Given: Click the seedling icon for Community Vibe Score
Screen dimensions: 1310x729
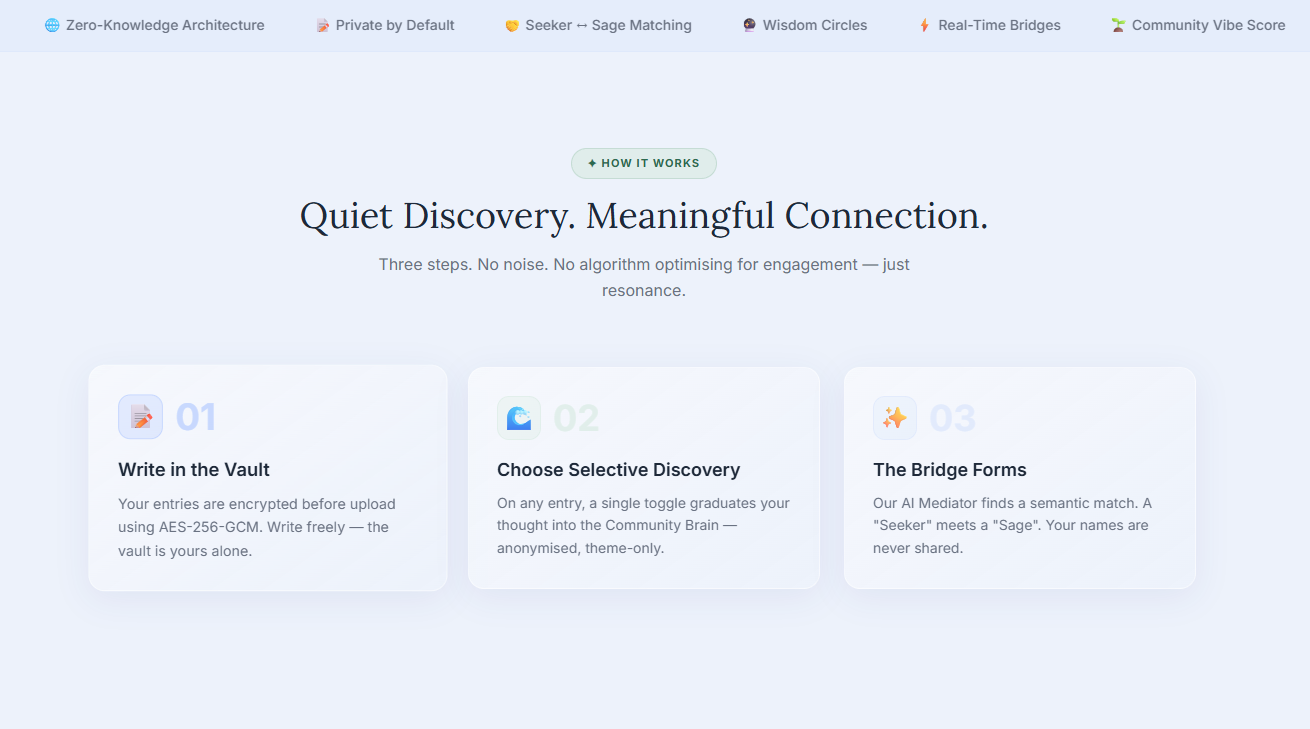Looking at the screenshot, I should pyautogui.click(x=1116, y=24).
